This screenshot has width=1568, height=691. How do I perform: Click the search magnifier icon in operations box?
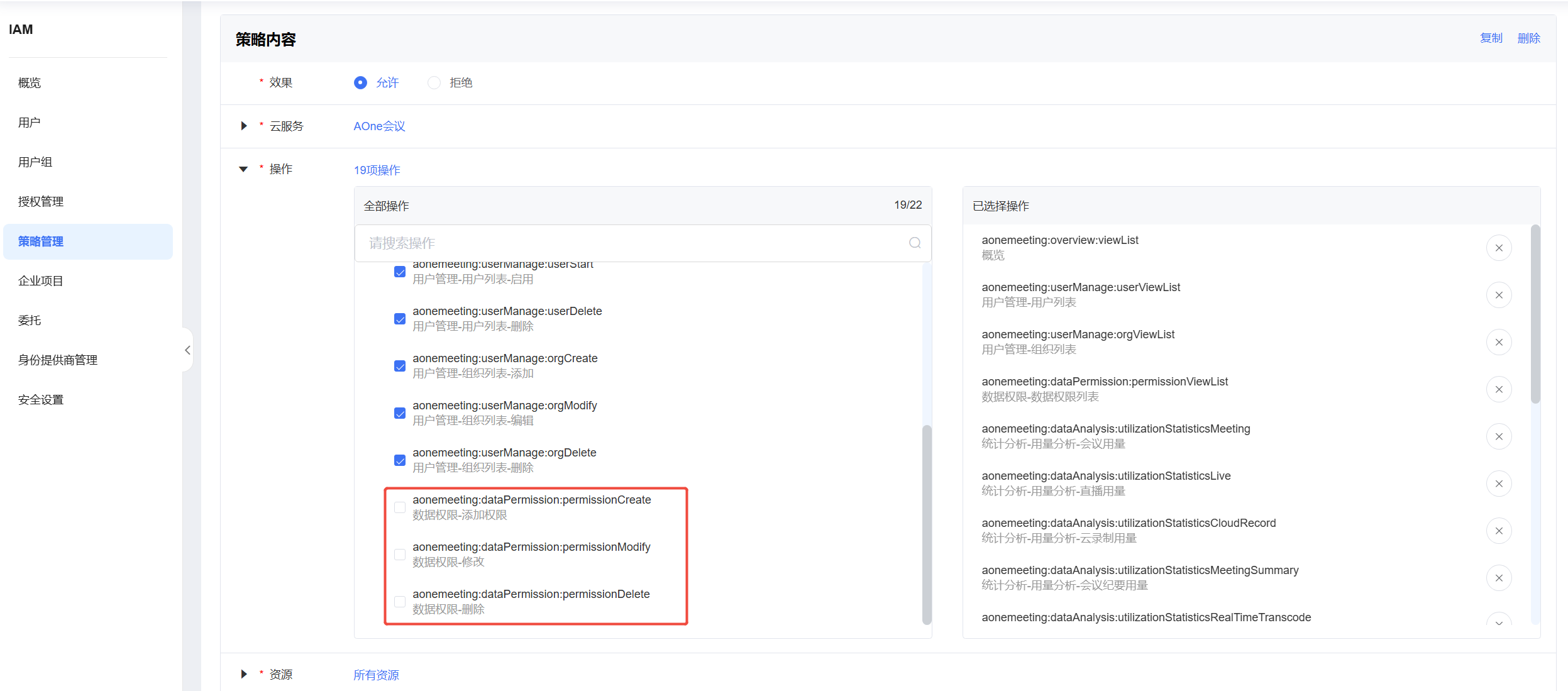point(915,243)
